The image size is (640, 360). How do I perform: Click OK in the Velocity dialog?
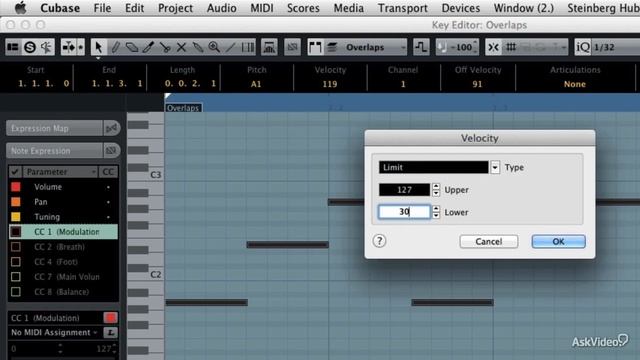pyautogui.click(x=558, y=242)
